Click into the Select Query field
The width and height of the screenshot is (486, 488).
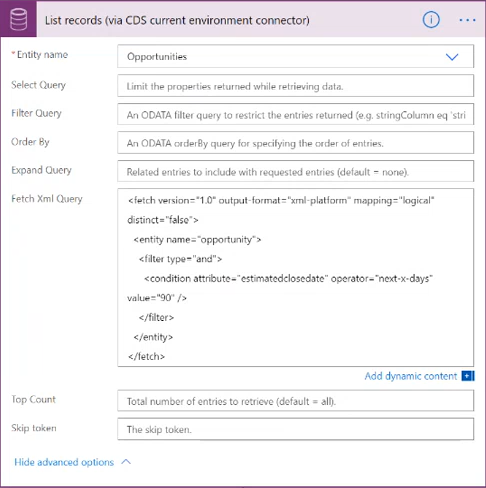[x=295, y=86]
